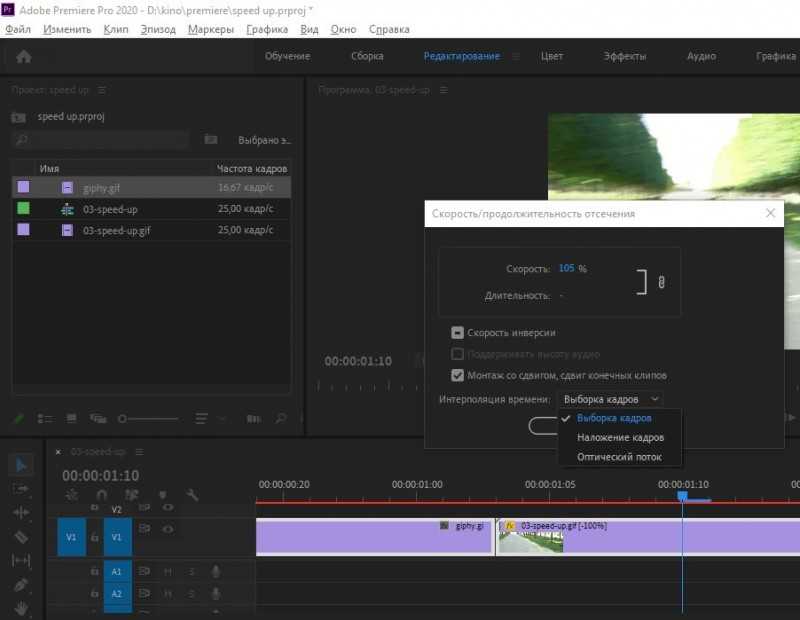Screen dimensions: 800x620
Task: Switch project panel to icon view
Action: point(71,418)
